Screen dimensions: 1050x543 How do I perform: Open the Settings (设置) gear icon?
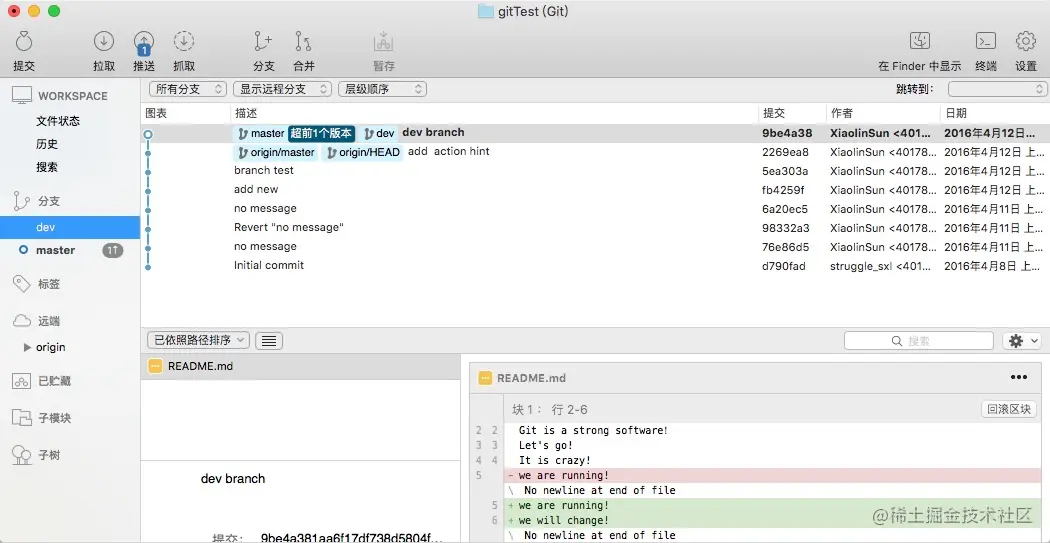tap(1026, 42)
